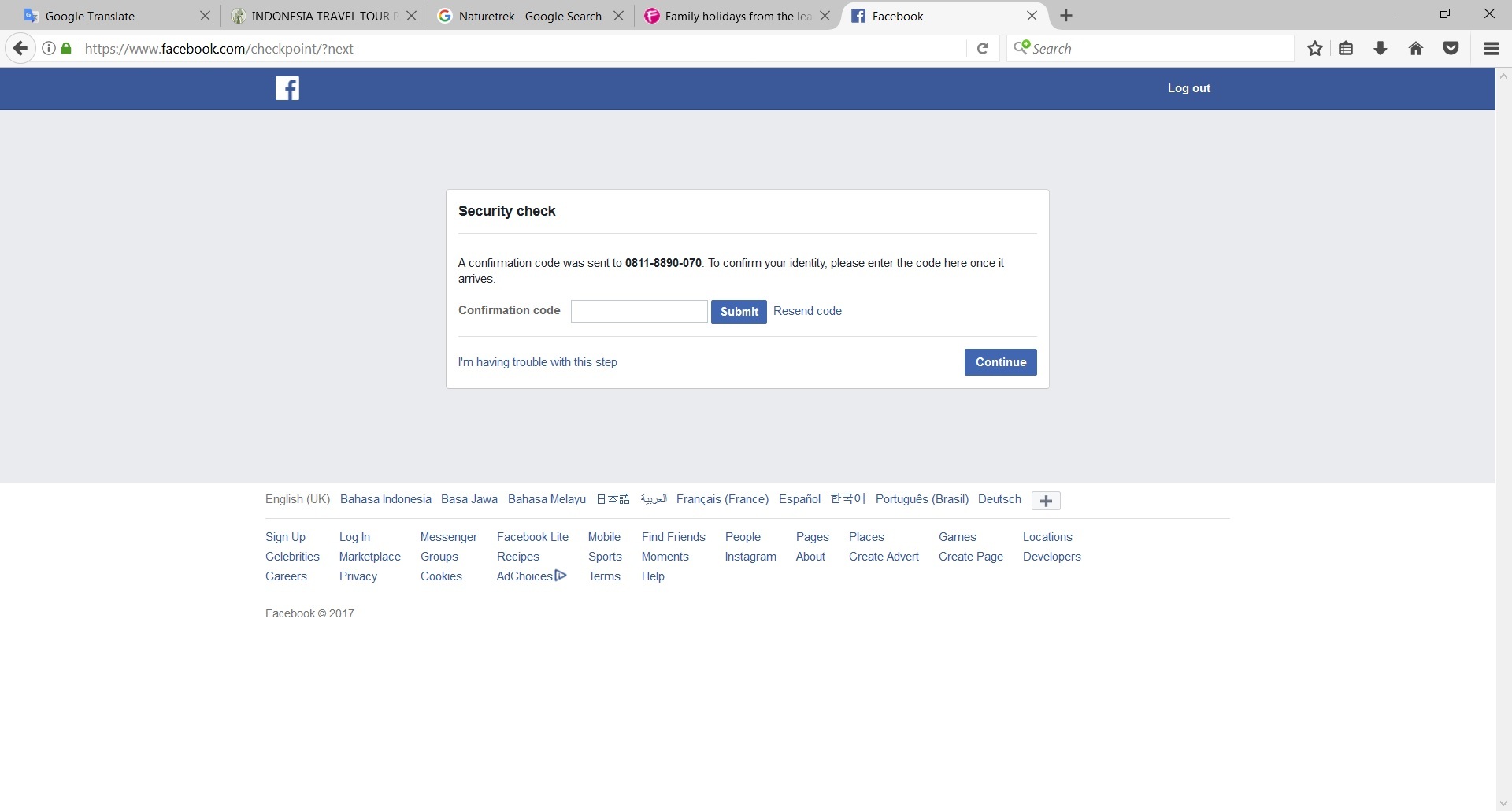Go to the browser home icon

pyautogui.click(x=1416, y=49)
